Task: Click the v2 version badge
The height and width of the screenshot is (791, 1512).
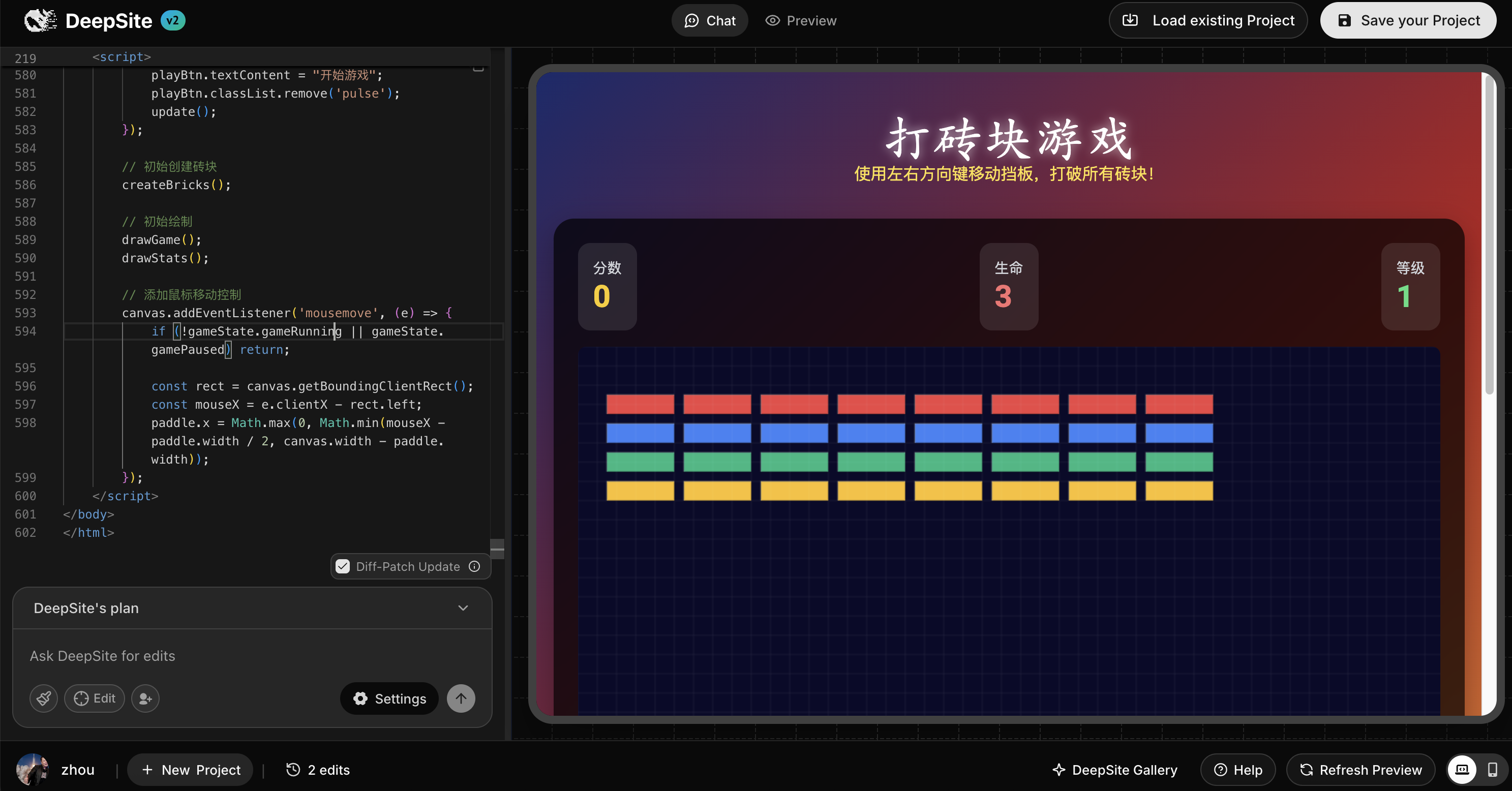Action: click(x=172, y=20)
